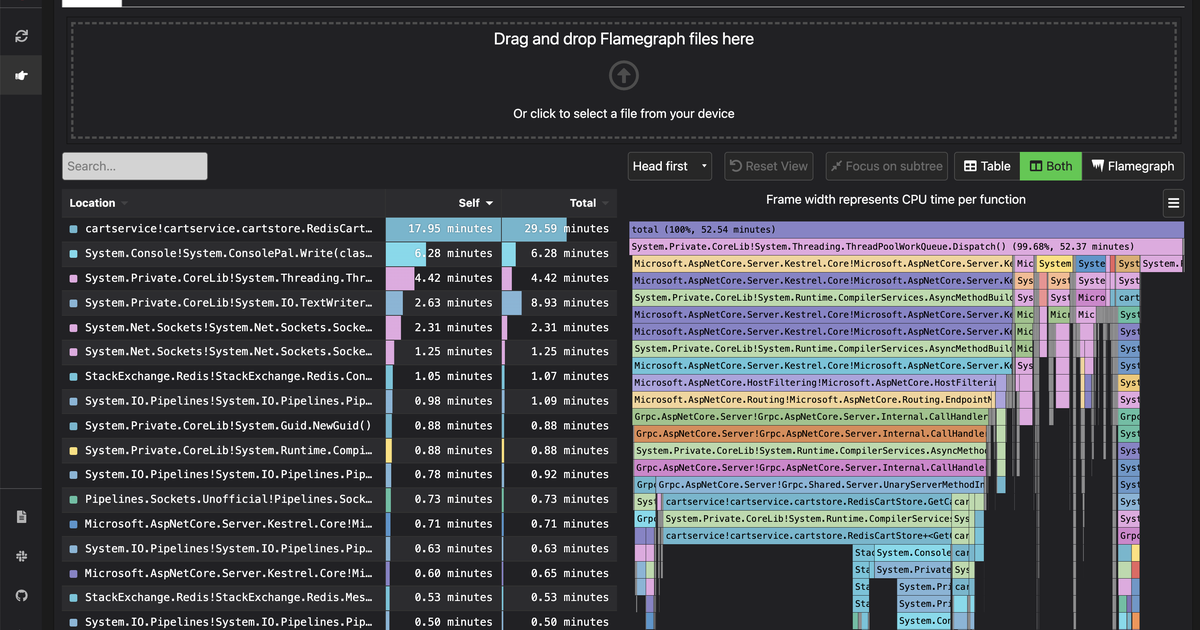
Task: Click the '0.65 minutes' Total value
Action: coord(570,573)
